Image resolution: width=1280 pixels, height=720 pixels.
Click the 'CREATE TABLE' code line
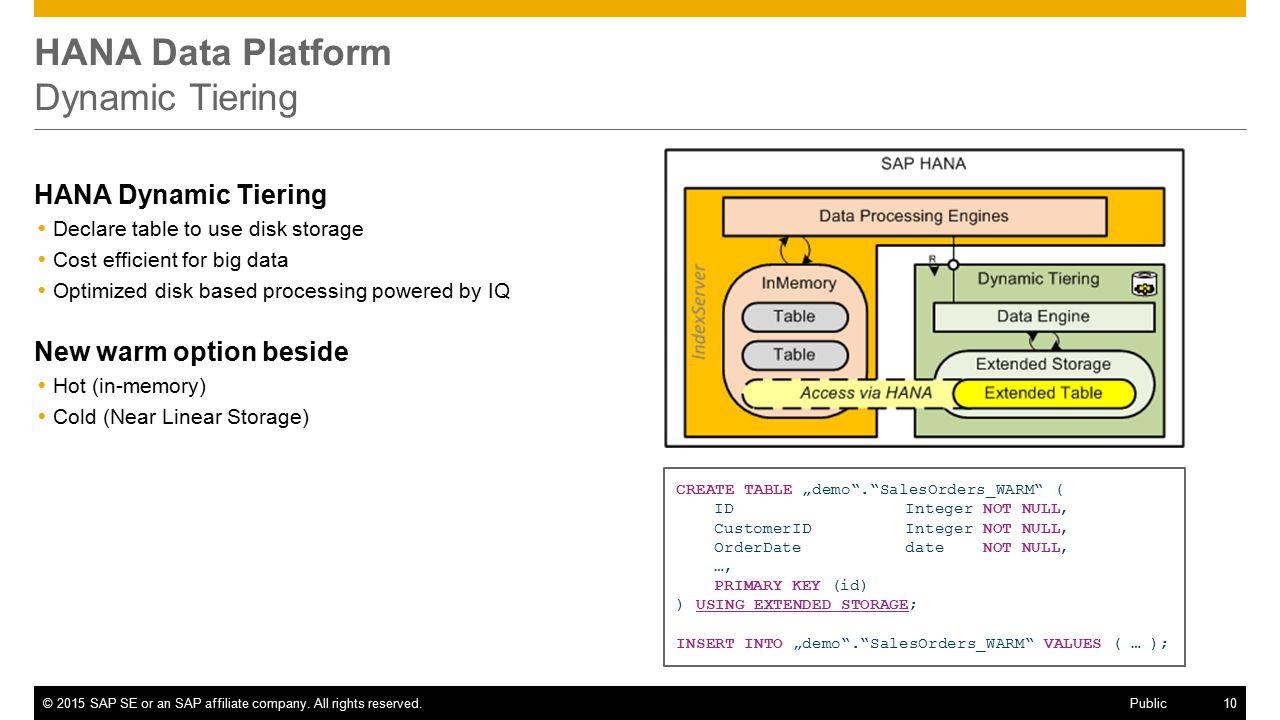point(870,490)
